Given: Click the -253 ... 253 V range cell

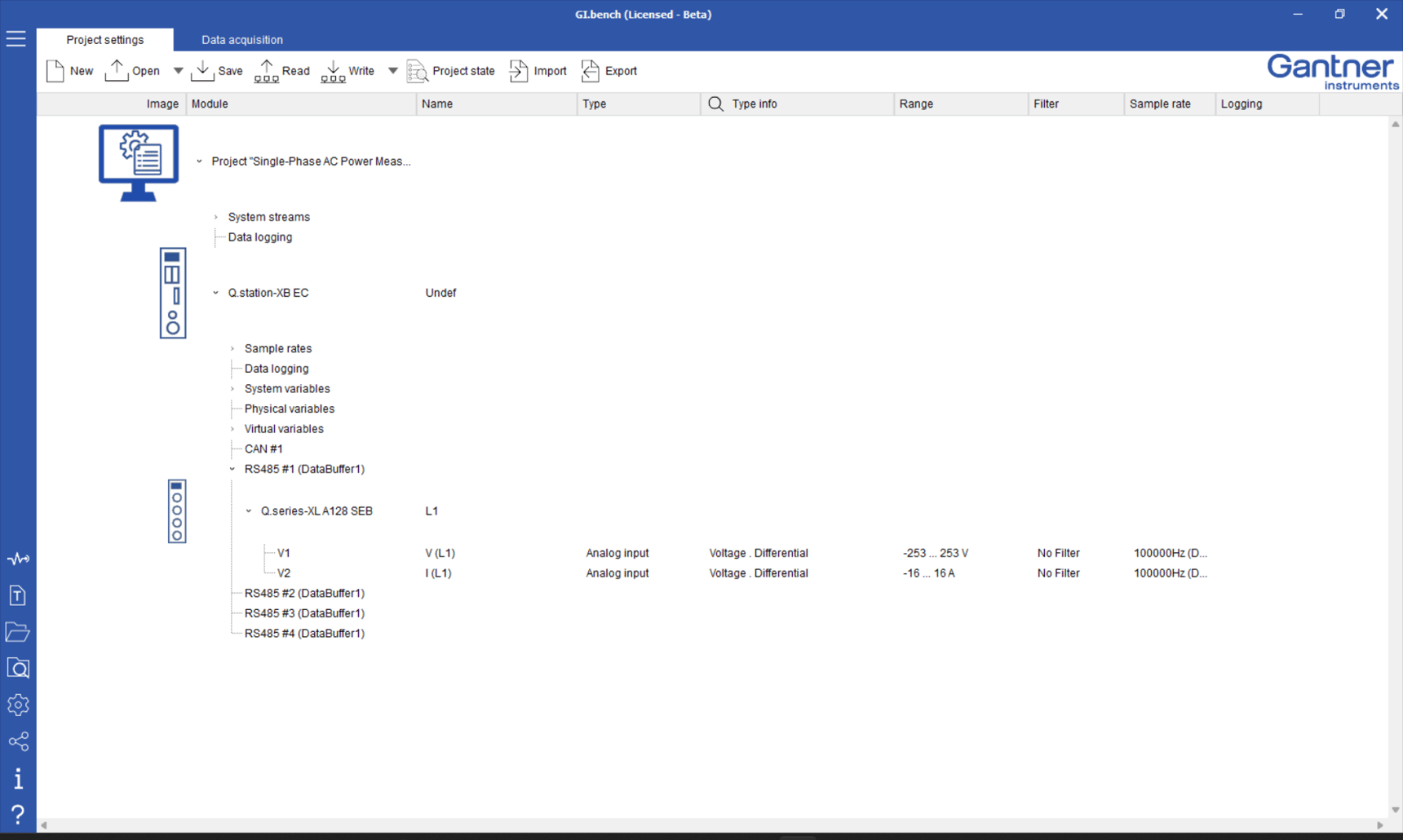Looking at the screenshot, I should point(936,553).
